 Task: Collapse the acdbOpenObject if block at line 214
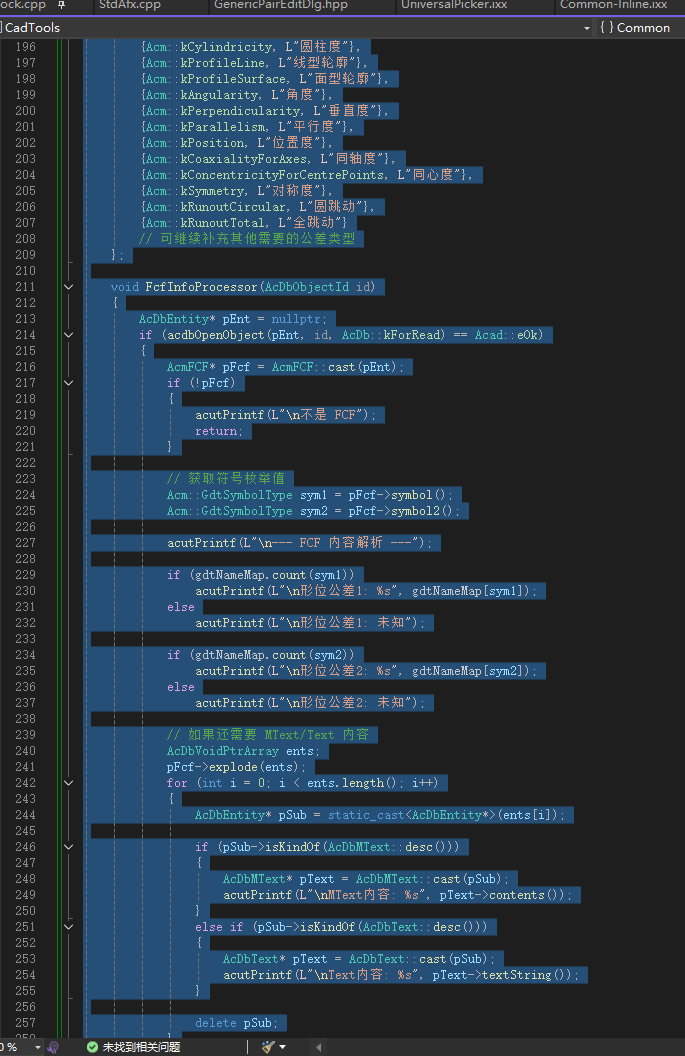click(68, 335)
